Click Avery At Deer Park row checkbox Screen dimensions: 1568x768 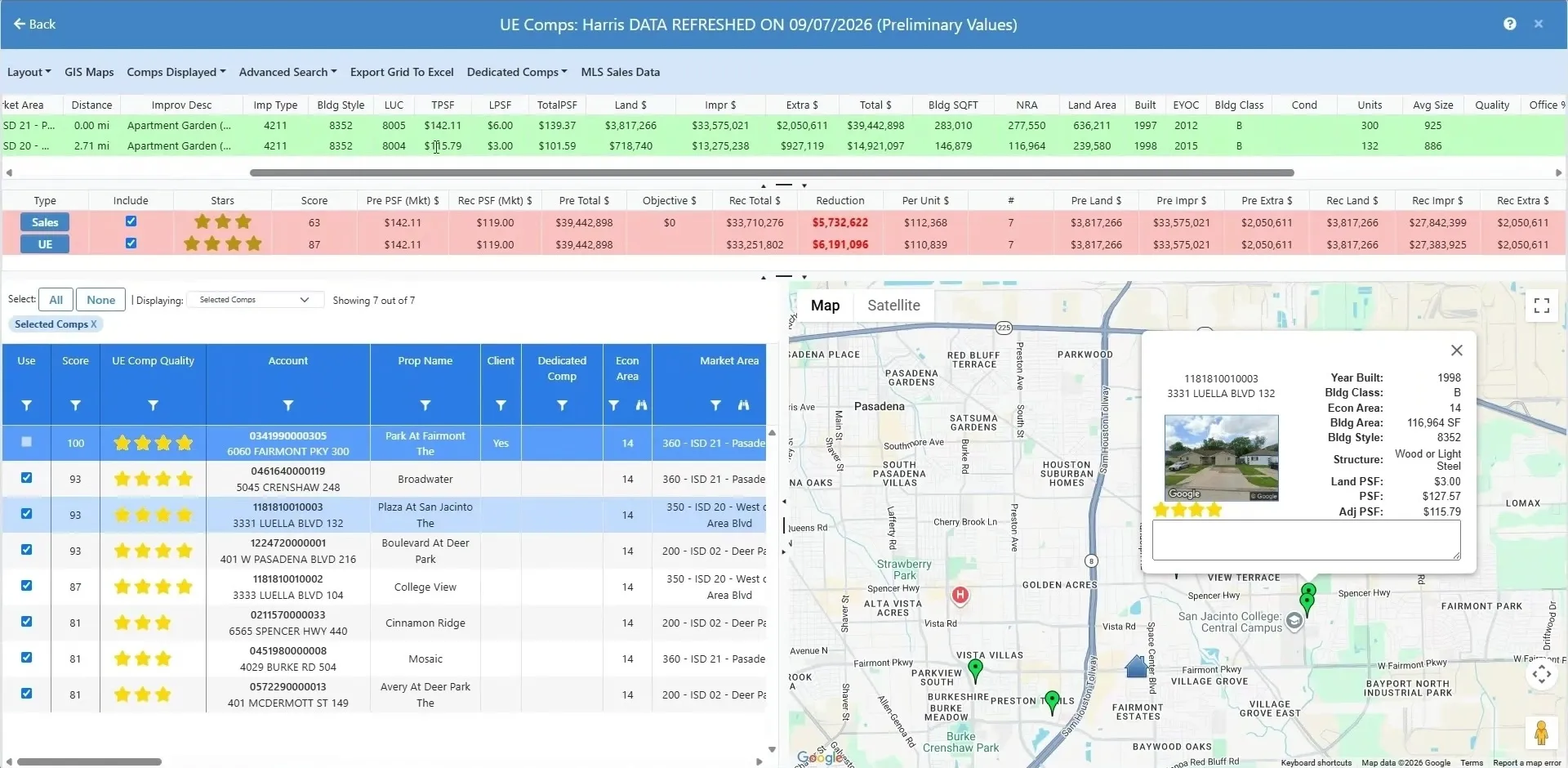click(26, 694)
